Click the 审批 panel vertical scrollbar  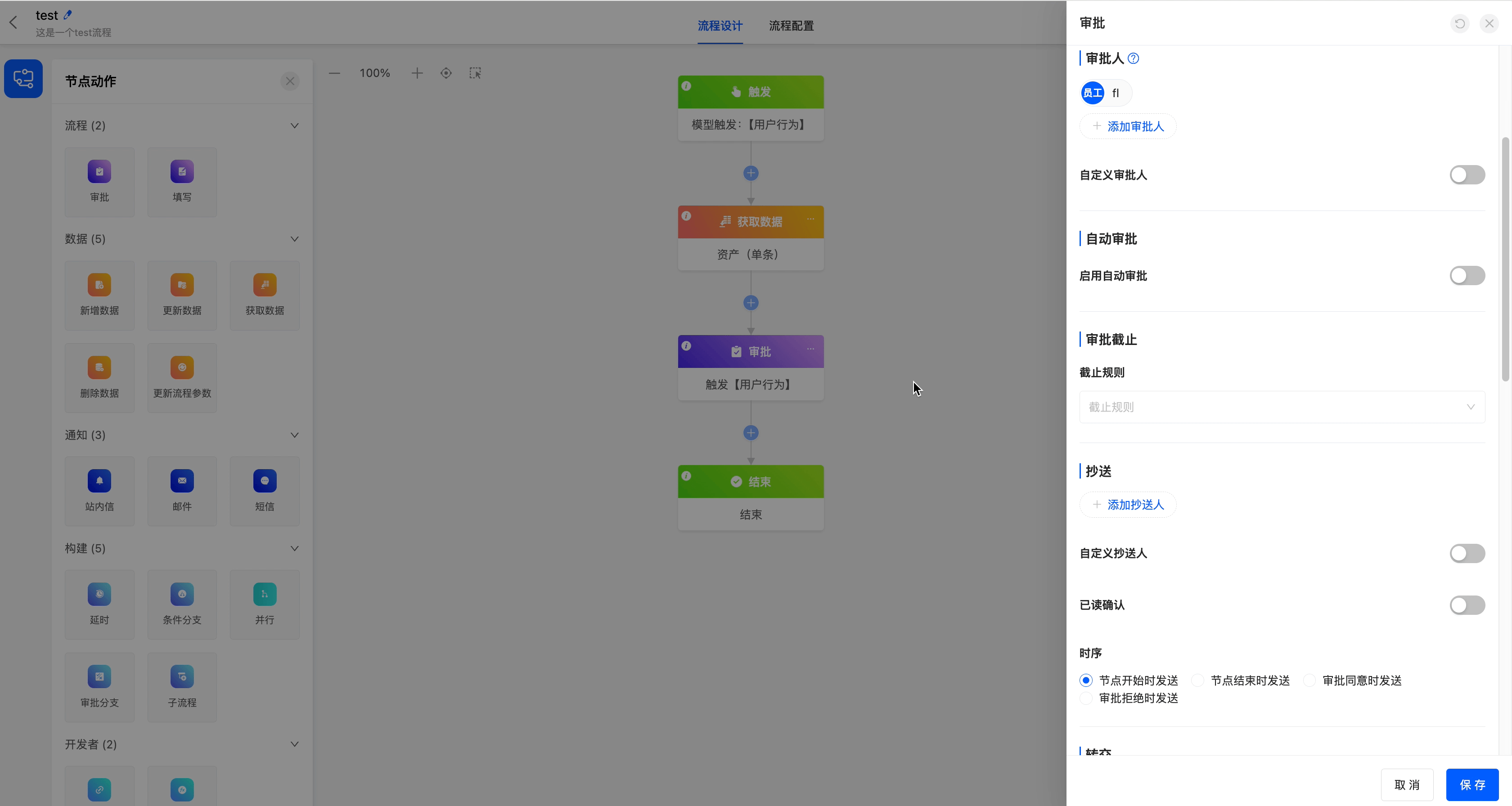click(1505, 259)
